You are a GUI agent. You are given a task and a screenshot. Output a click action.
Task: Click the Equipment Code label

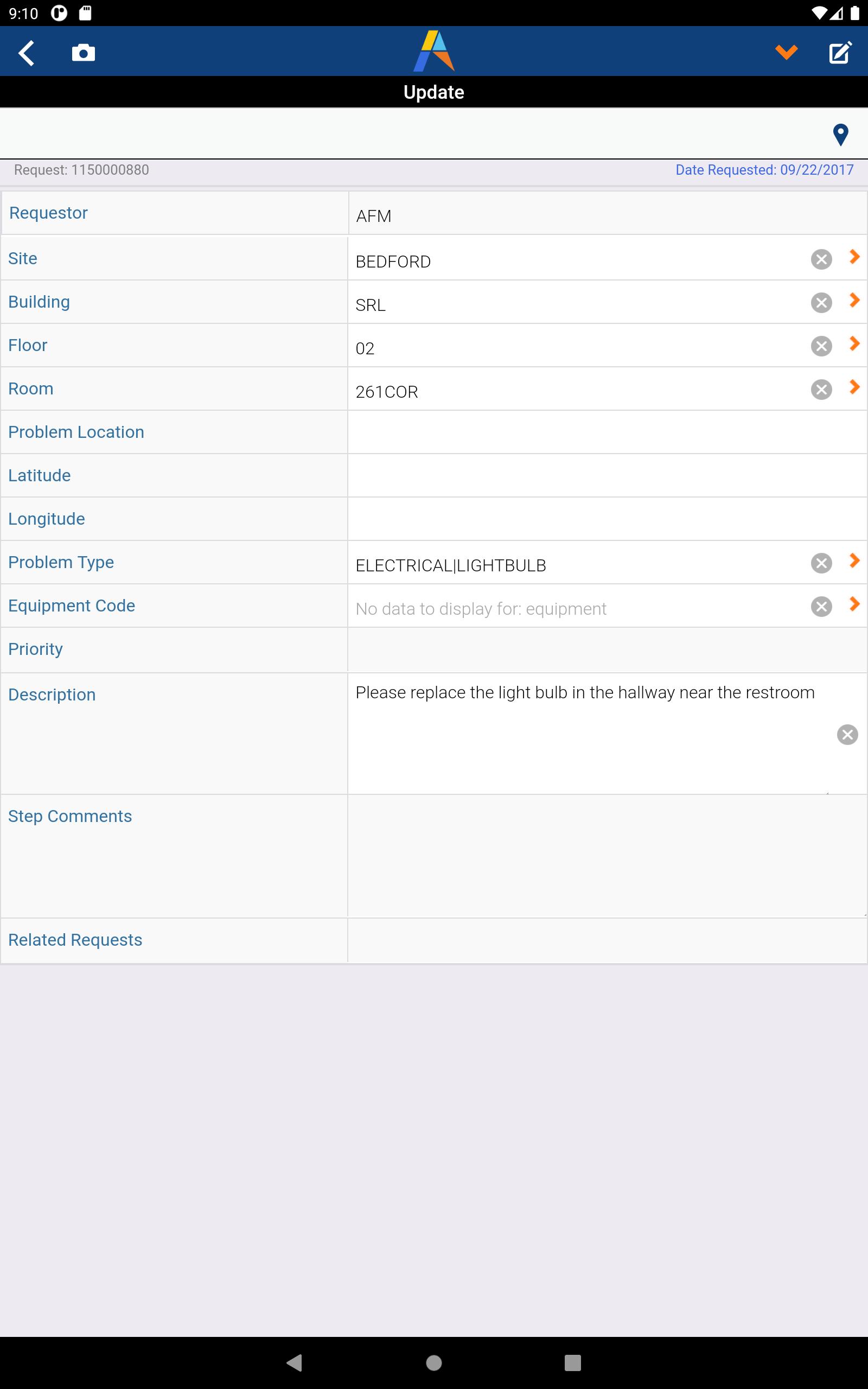point(72,606)
